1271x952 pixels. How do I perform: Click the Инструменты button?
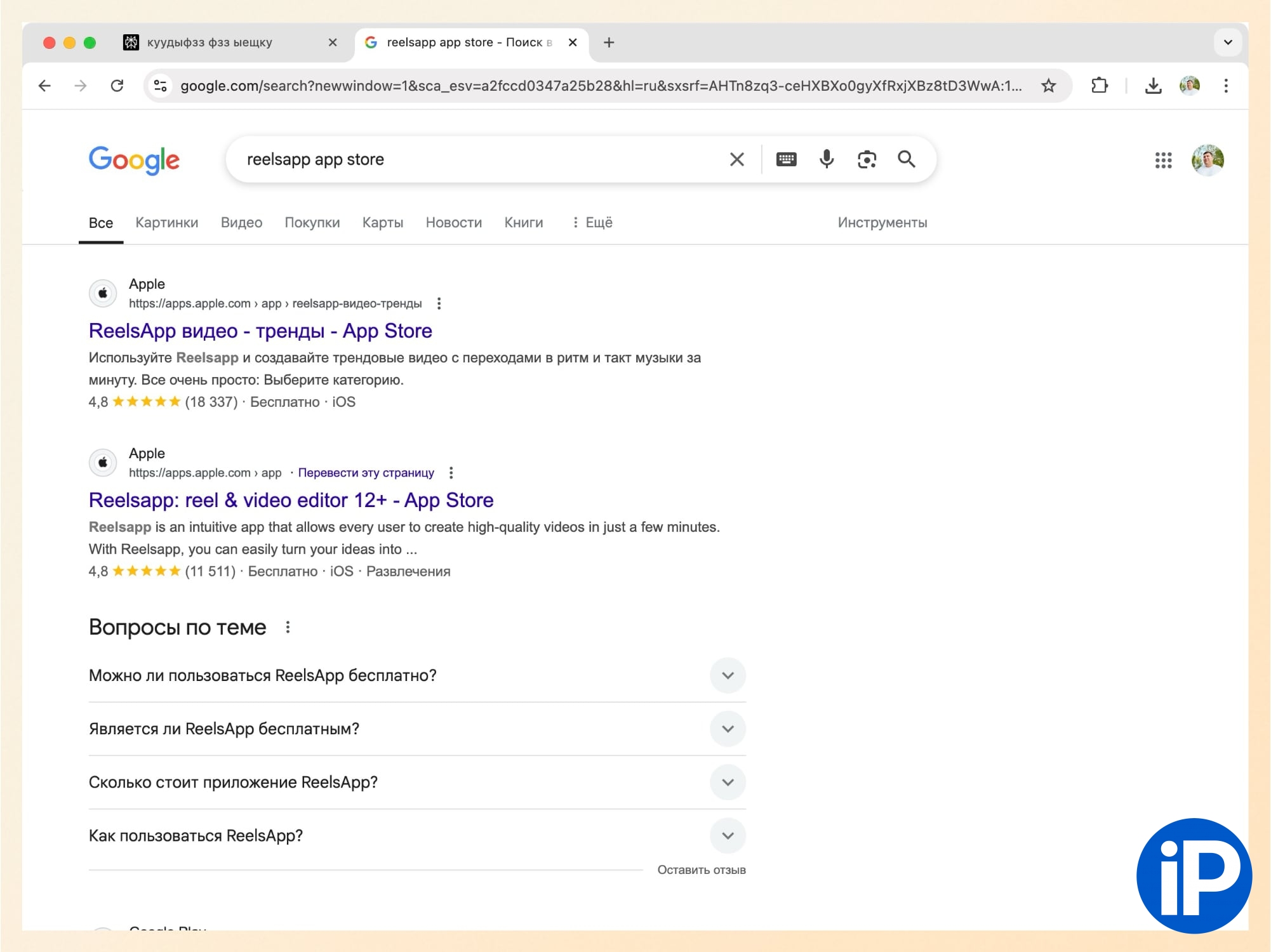882,223
